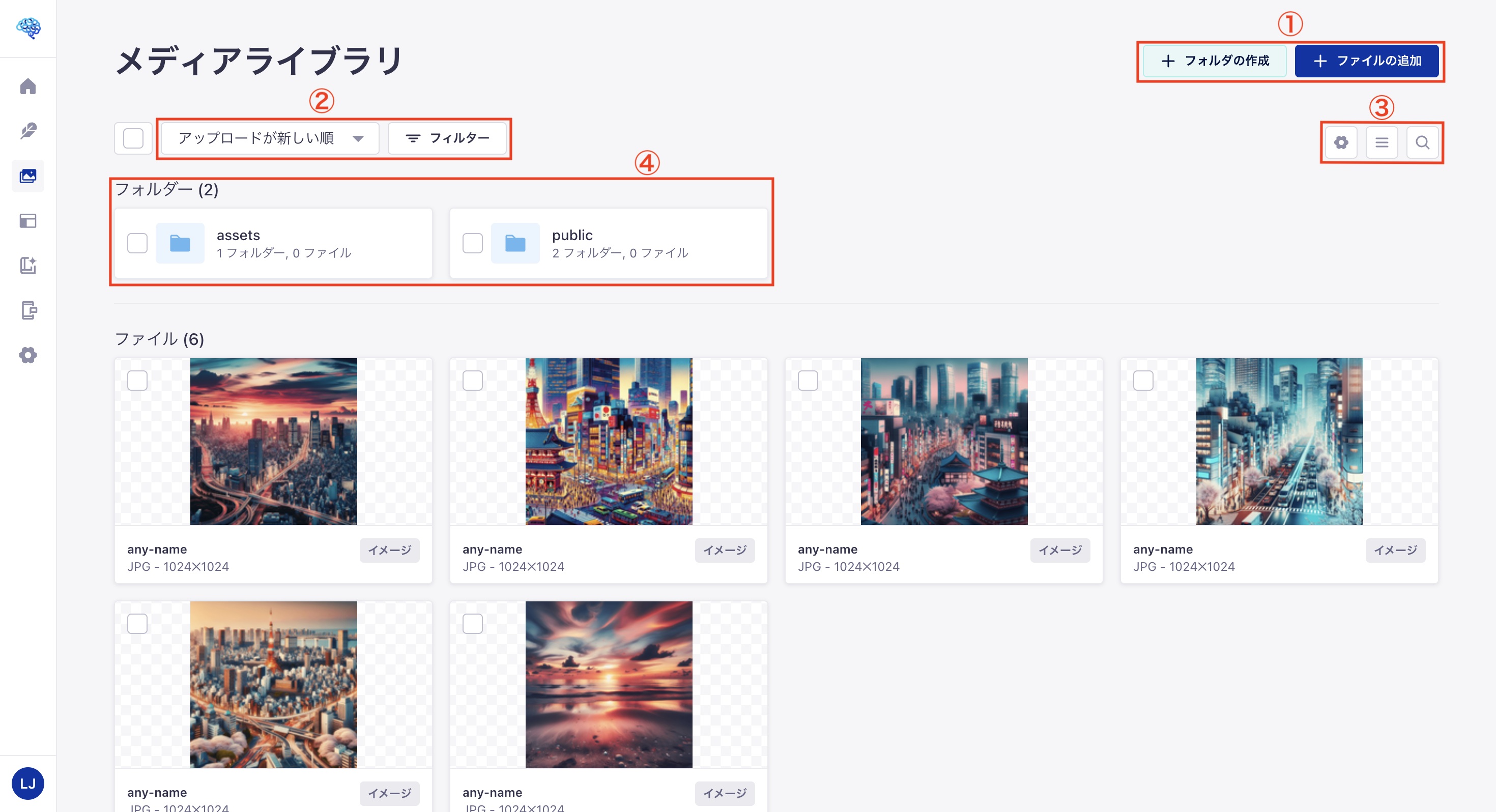Click the brain logo at top left

point(28,27)
